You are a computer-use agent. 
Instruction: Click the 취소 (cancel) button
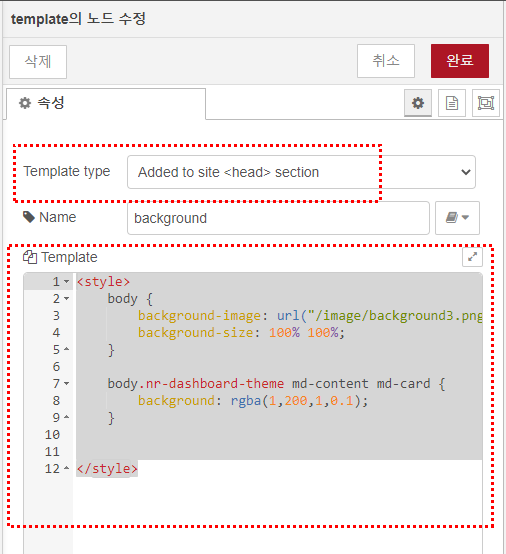[x=386, y=61]
